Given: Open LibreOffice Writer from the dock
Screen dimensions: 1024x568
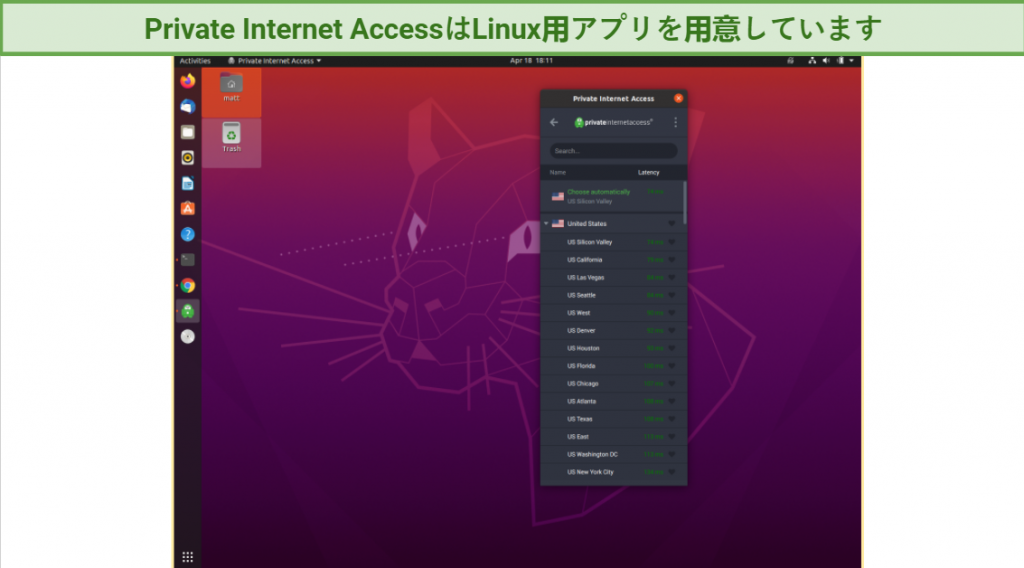Looking at the screenshot, I should click(187, 183).
